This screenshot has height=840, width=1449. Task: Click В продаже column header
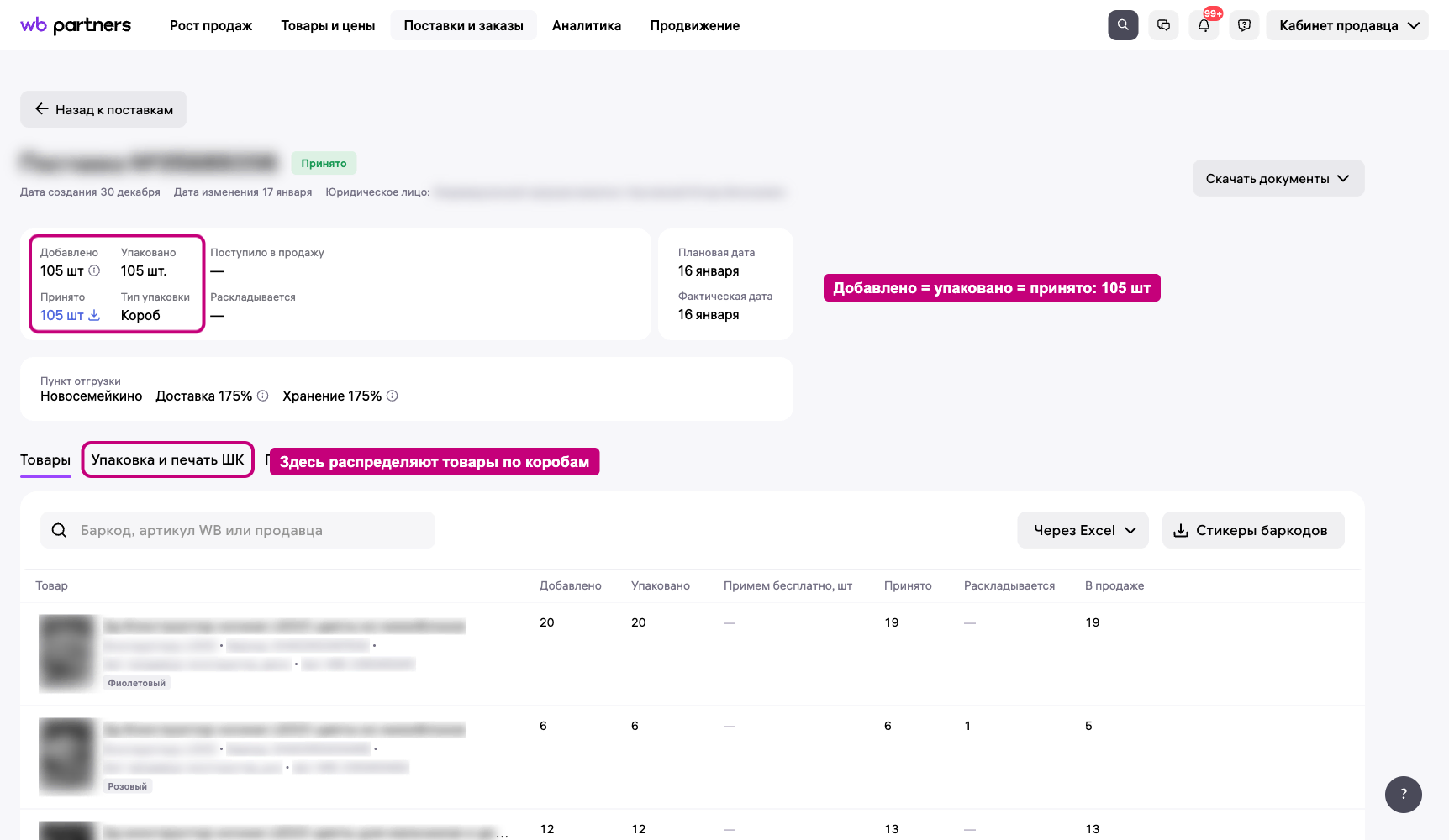pyautogui.click(x=1114, y=585)
